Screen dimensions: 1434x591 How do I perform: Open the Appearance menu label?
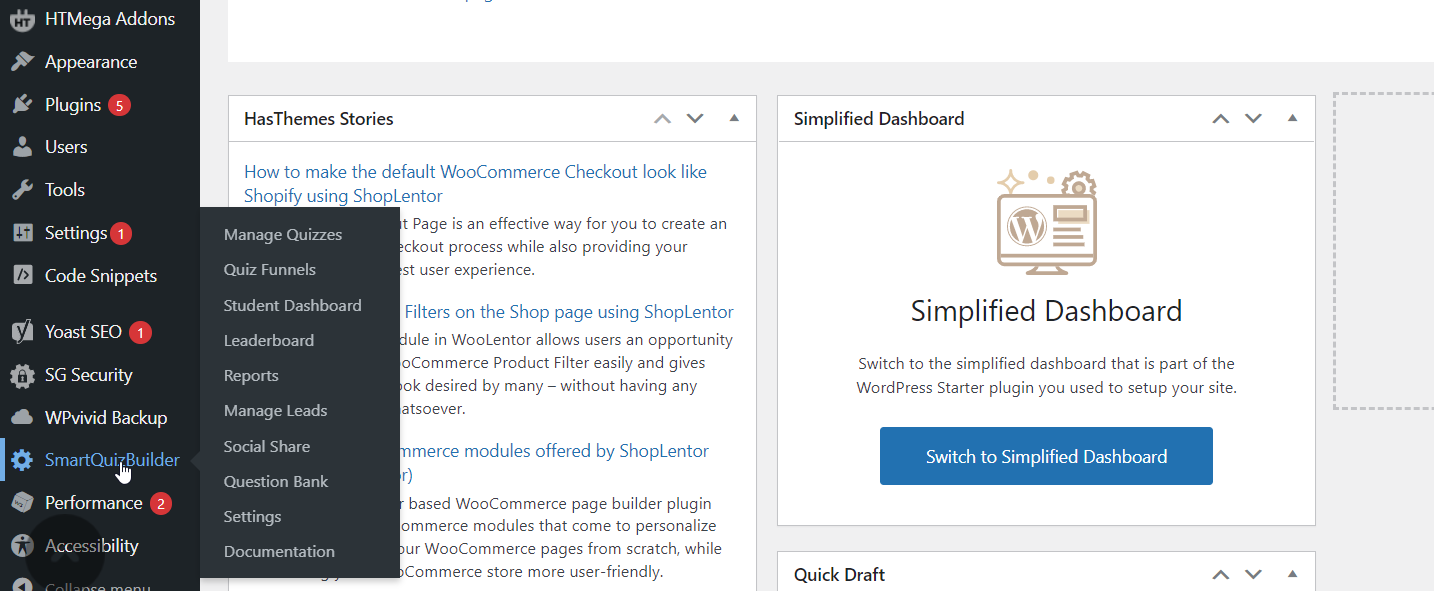click(91, 62)
